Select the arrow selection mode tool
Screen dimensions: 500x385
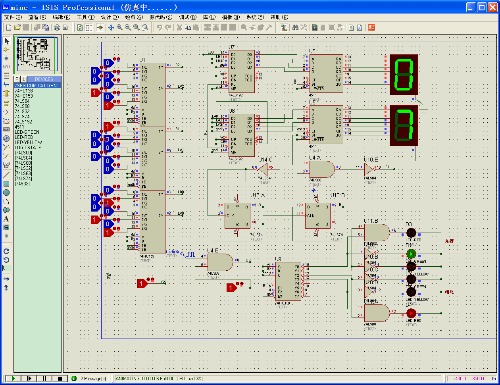tap(7, 41)
